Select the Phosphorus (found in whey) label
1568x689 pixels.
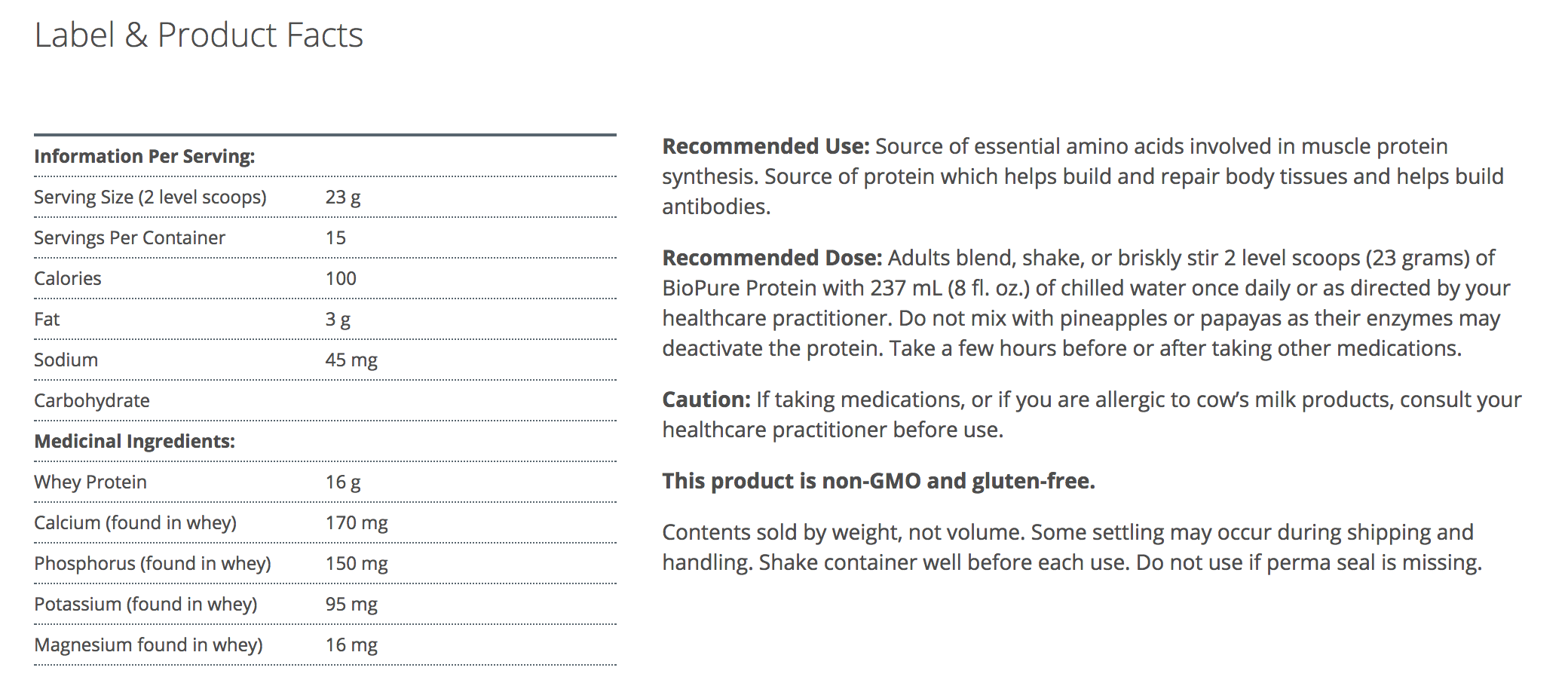[152, 564]
